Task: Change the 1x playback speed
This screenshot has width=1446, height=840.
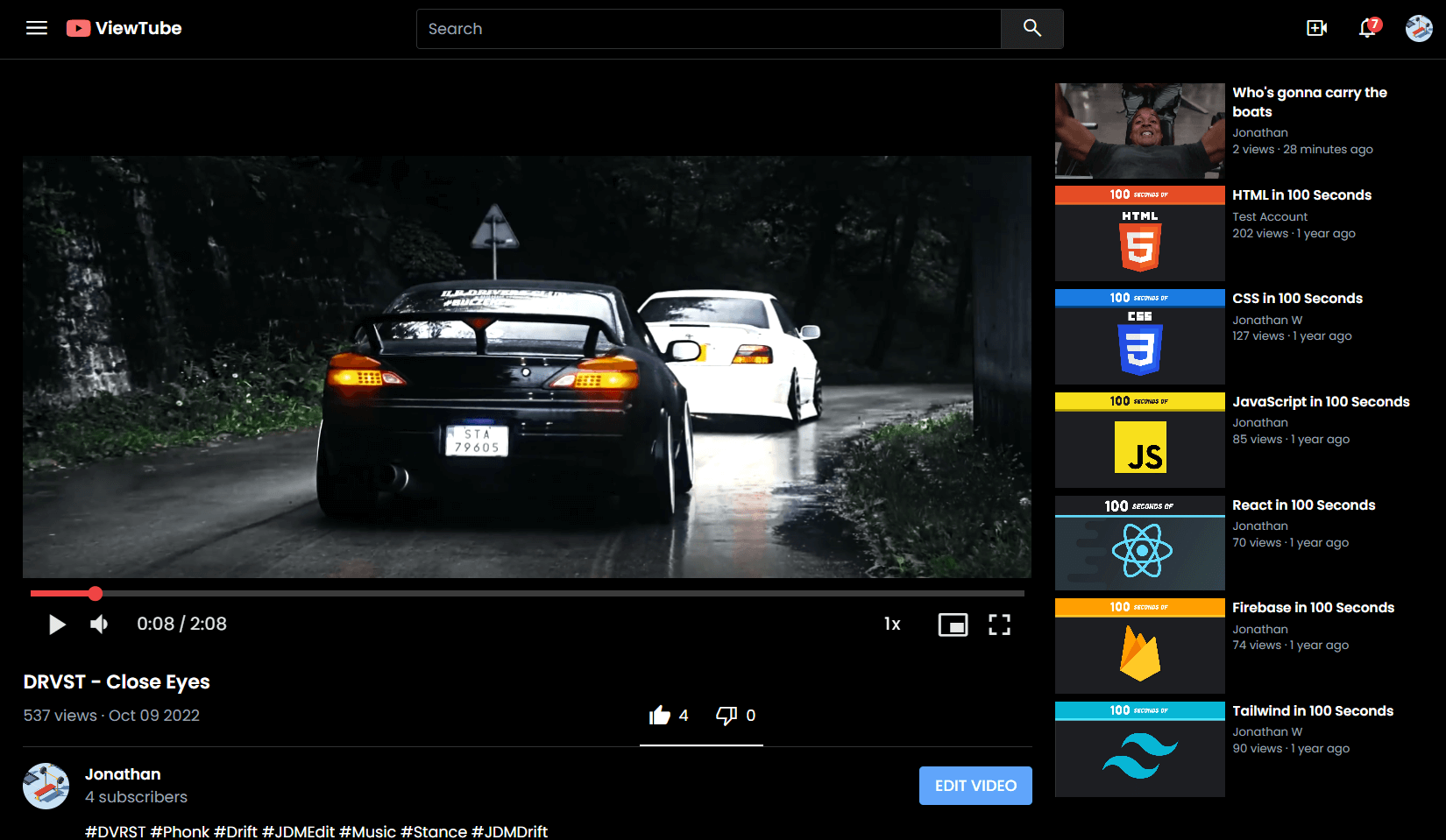Action: tap(892, 624)
